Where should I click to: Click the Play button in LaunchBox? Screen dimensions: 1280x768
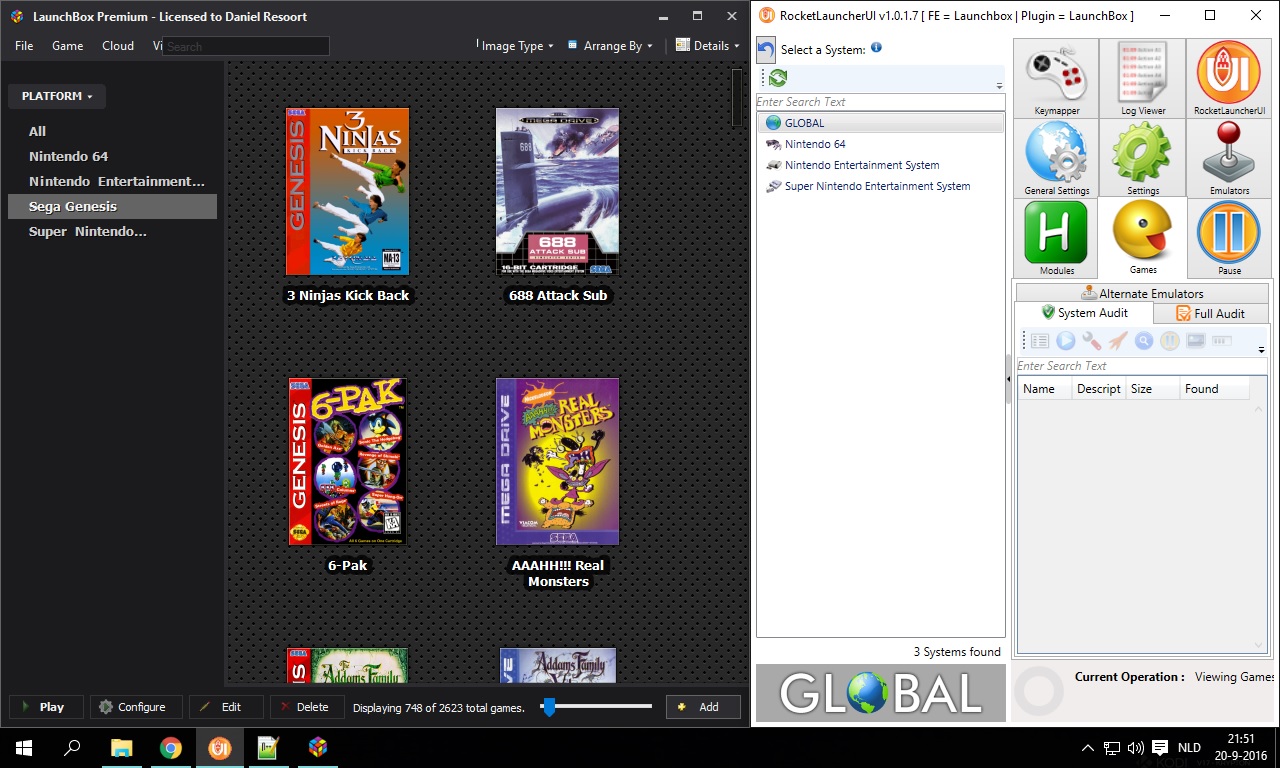[x=46, y=707]
